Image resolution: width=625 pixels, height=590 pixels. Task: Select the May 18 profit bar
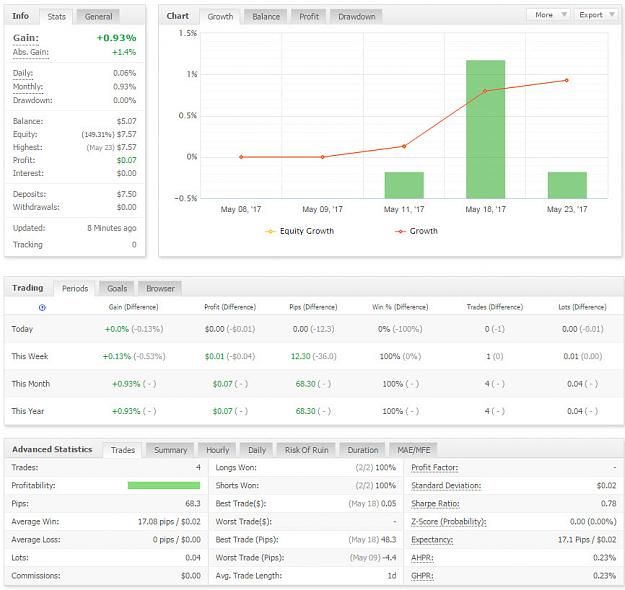(485, 129)
